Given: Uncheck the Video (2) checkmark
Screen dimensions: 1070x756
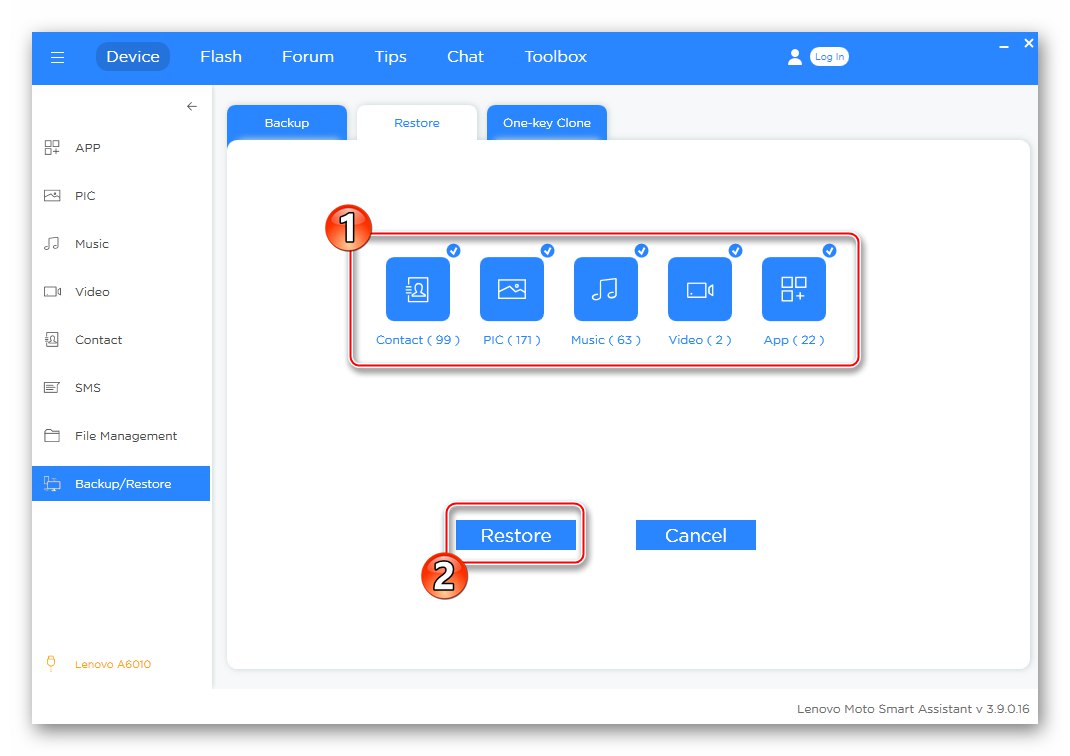Looking at the screenshot, I should 735,250.
